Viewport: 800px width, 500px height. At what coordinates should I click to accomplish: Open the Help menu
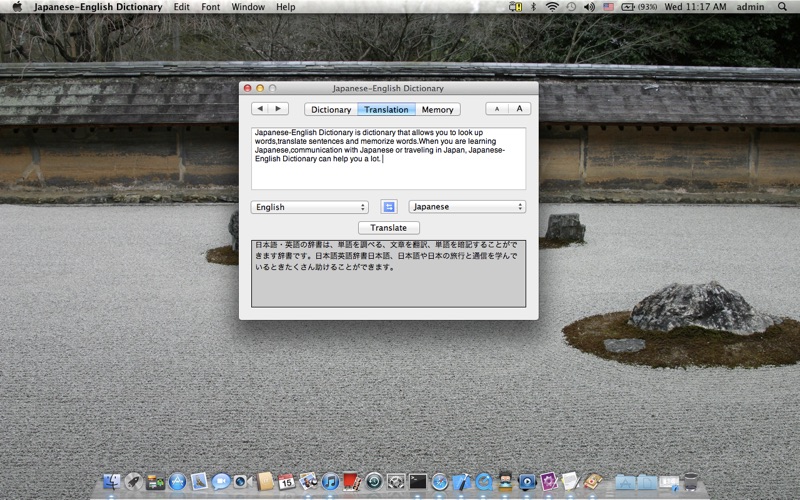pos(286,7)
